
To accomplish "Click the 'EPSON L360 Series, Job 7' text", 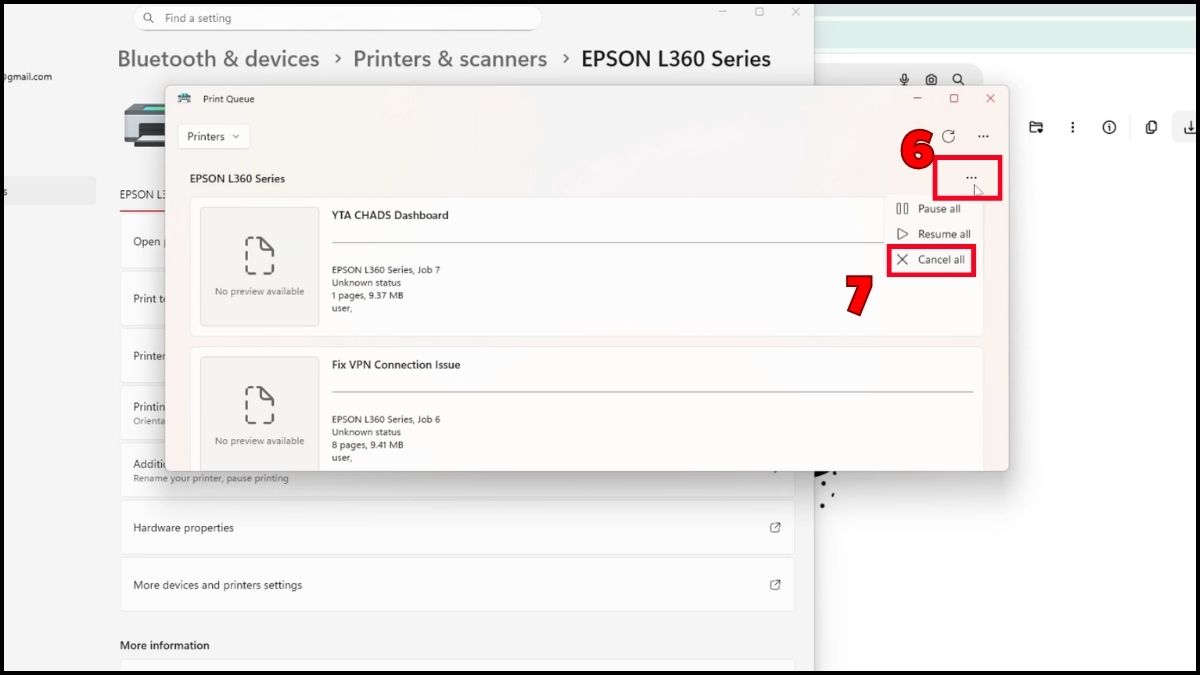I will 386,270.
